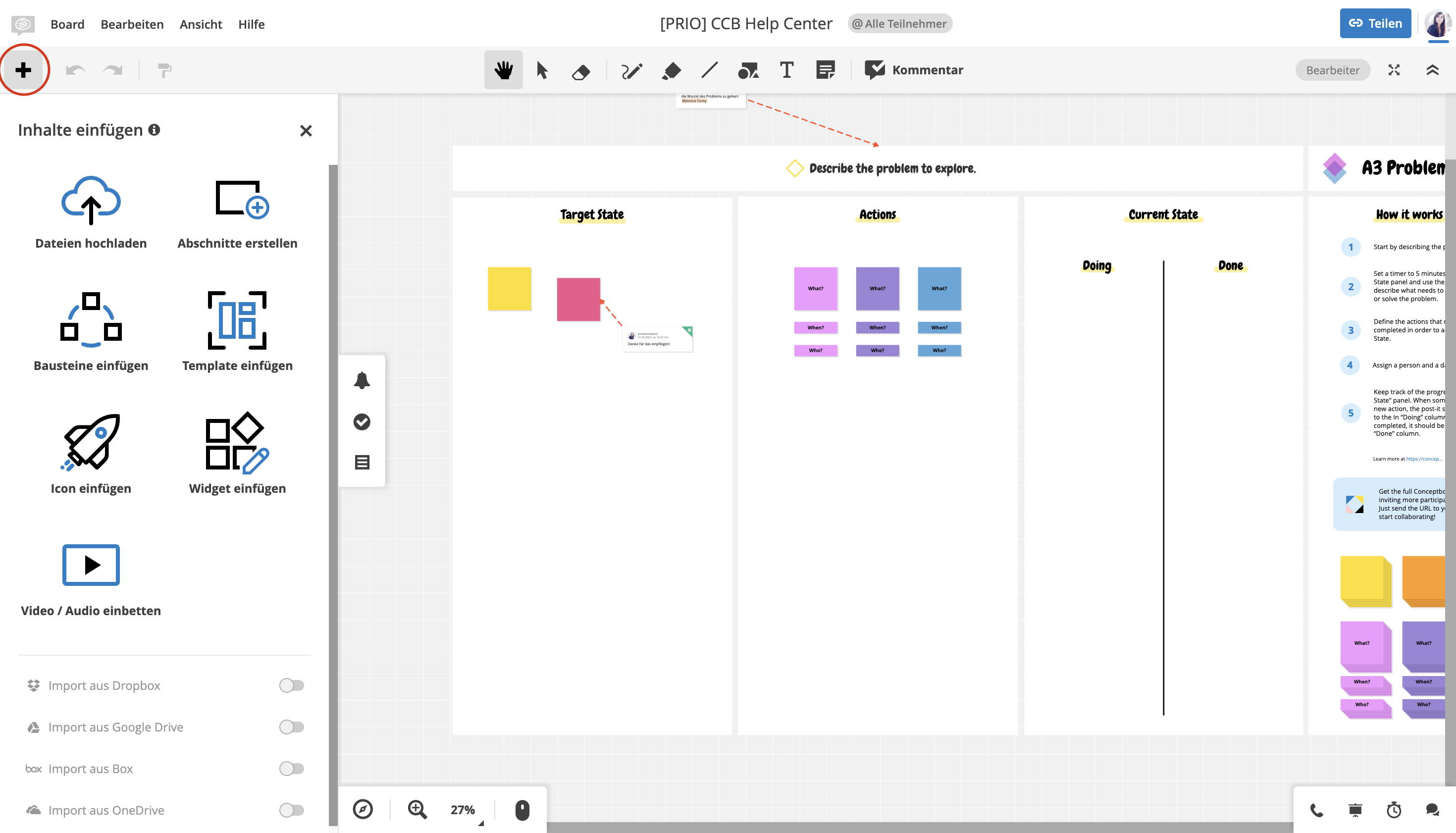The image size is (1456, 833).
Task: Close the Inhalte einfügen panel
Action: click(x=306, y=130)
